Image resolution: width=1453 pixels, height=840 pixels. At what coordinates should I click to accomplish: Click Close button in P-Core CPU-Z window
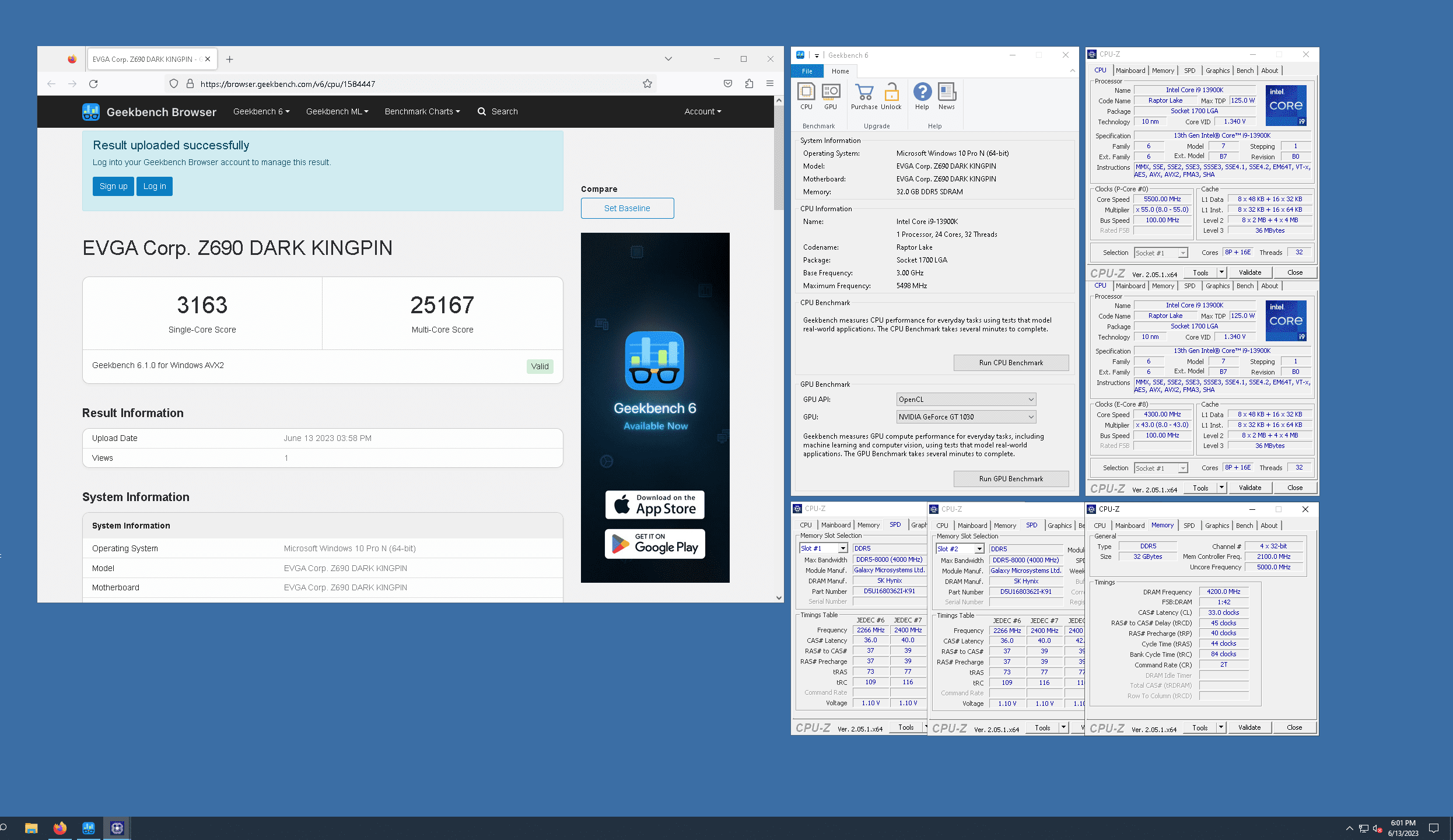point(1295,272)
